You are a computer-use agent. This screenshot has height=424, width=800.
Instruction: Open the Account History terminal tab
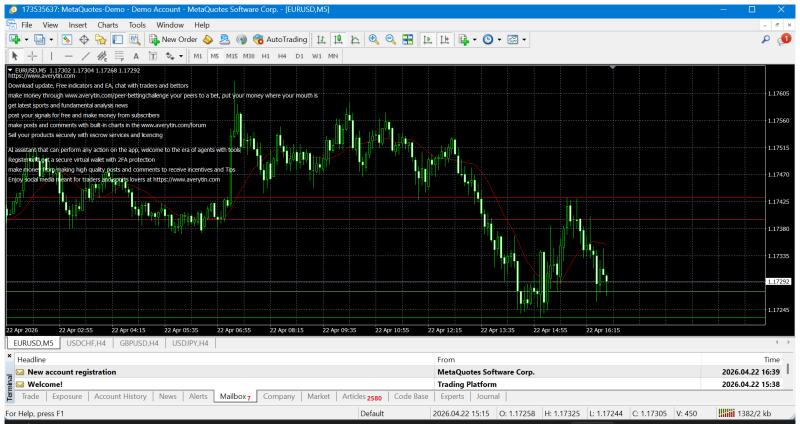[x=120, y=396]
